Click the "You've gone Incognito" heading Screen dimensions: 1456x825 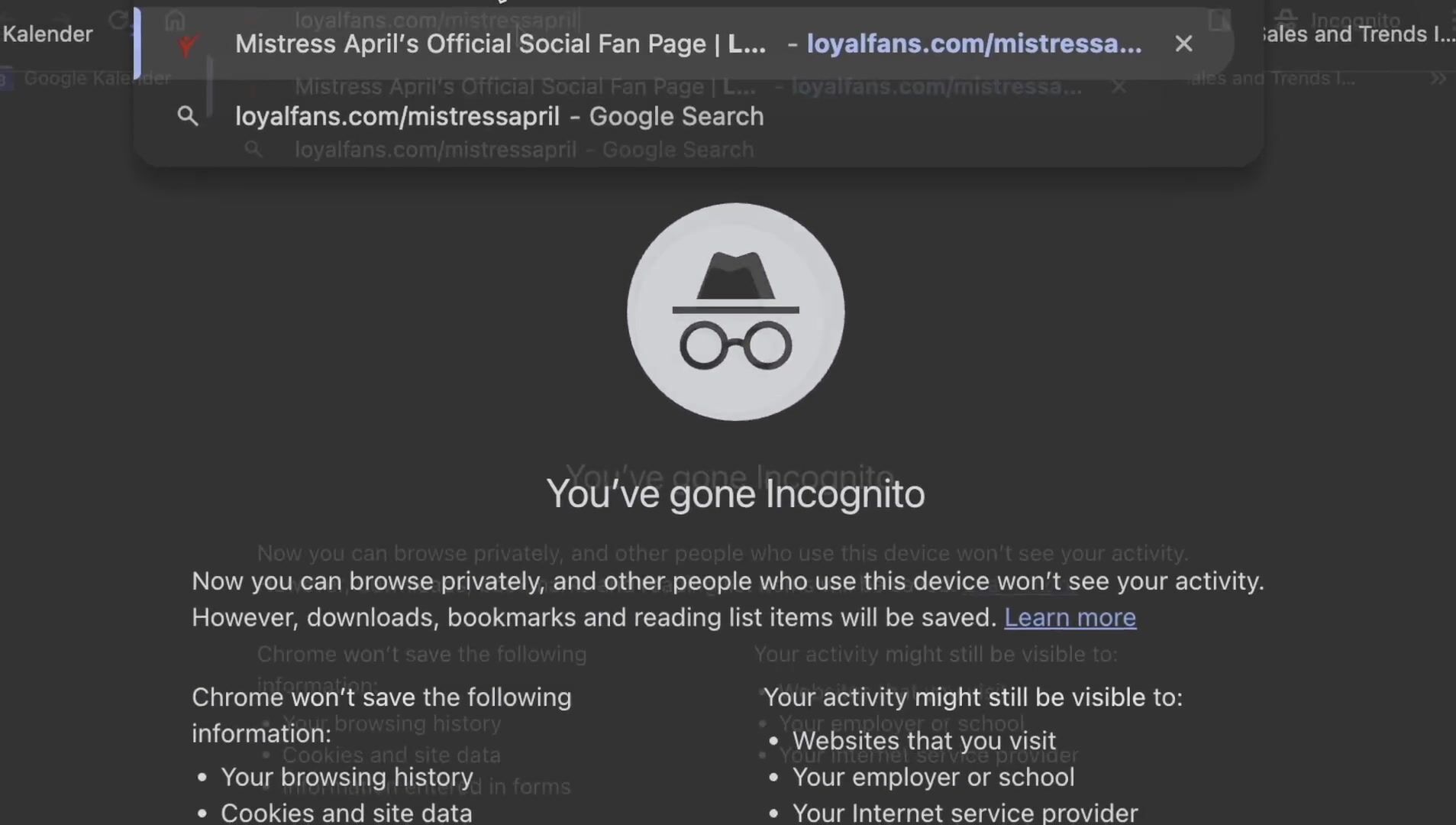[x=735, y=493]
